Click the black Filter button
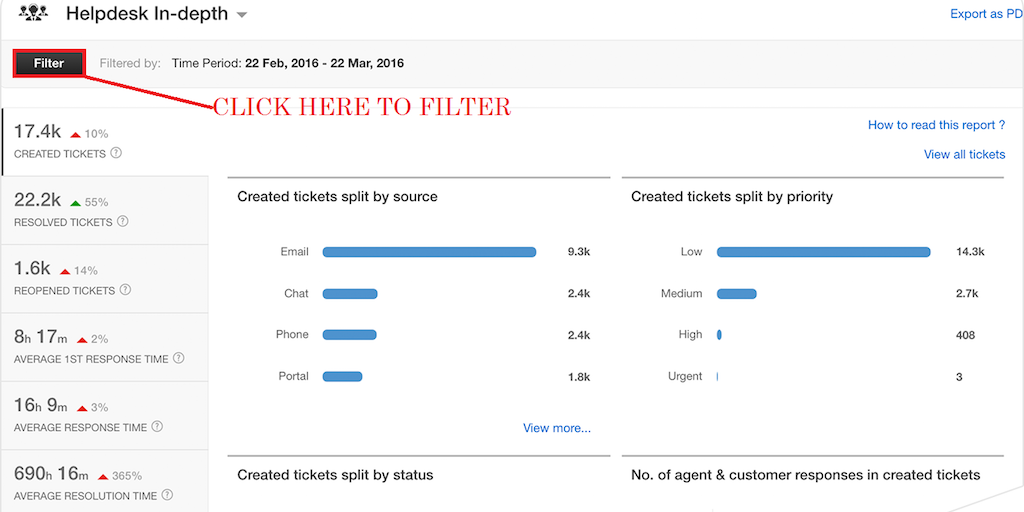 click(x=49, y=63)
